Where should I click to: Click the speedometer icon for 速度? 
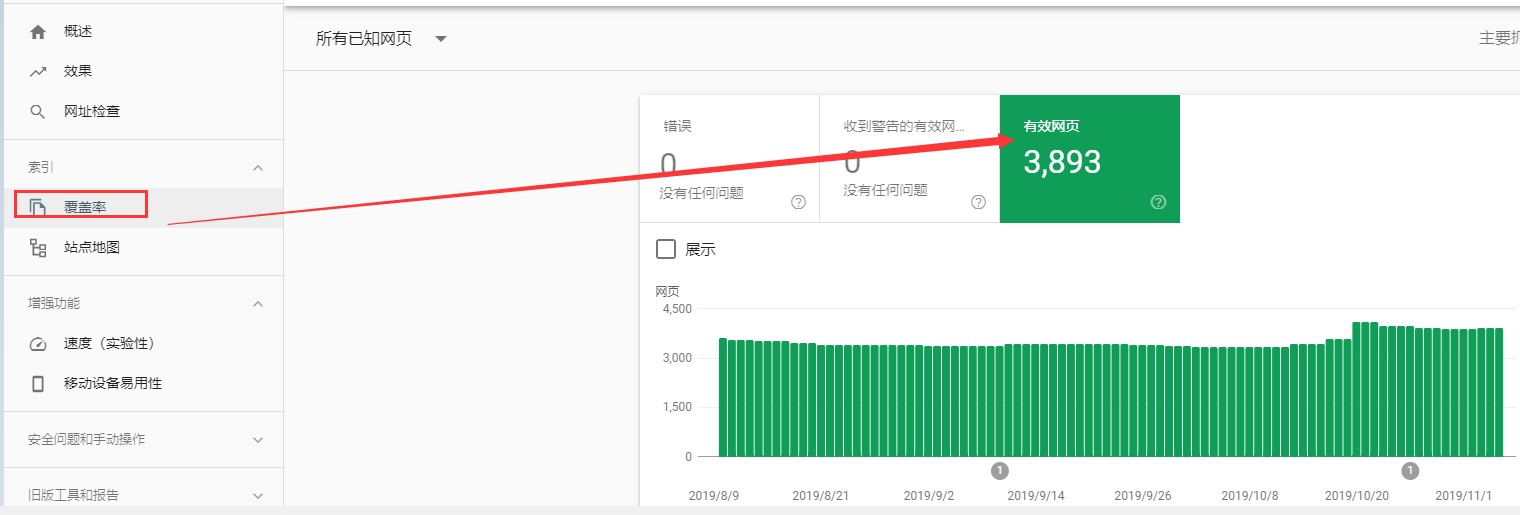38,344
